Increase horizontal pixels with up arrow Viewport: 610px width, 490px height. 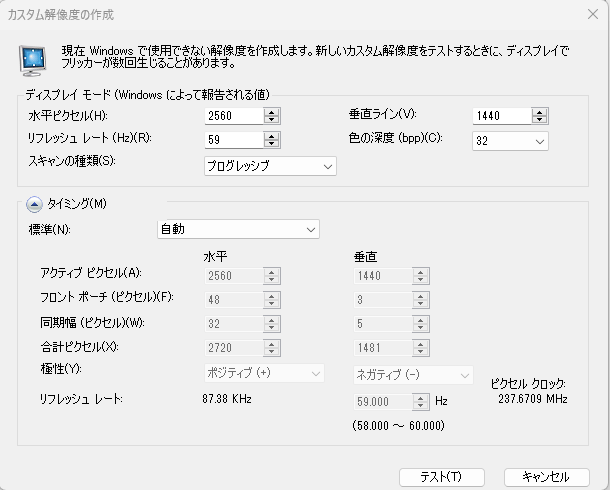[x=272, y=112]
